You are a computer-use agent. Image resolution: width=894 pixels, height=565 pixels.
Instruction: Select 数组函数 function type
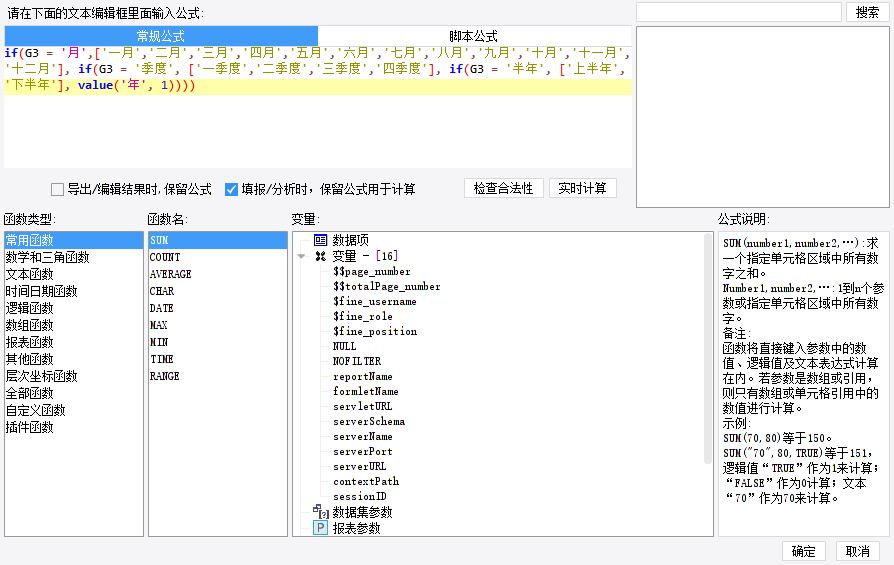click(74, 325)
